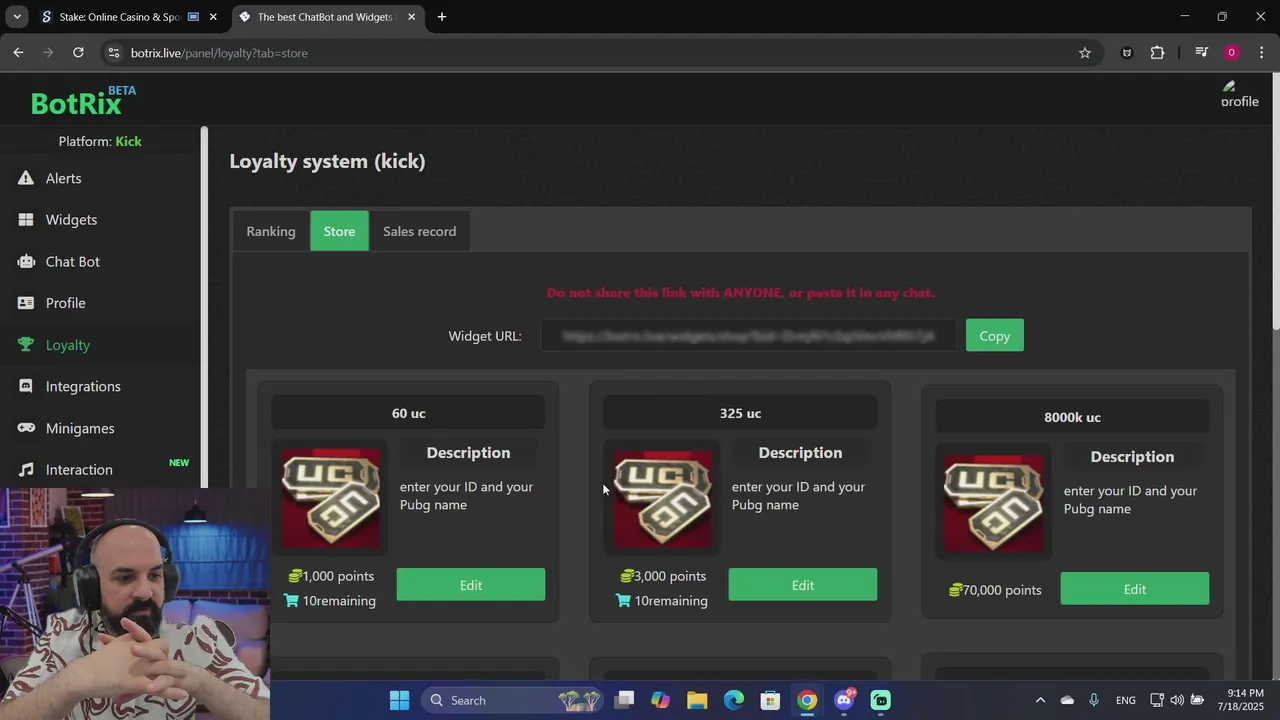This screenshot has height=720, width=1280.
Task: Click the 3,000 points price label
Action: 663,576
